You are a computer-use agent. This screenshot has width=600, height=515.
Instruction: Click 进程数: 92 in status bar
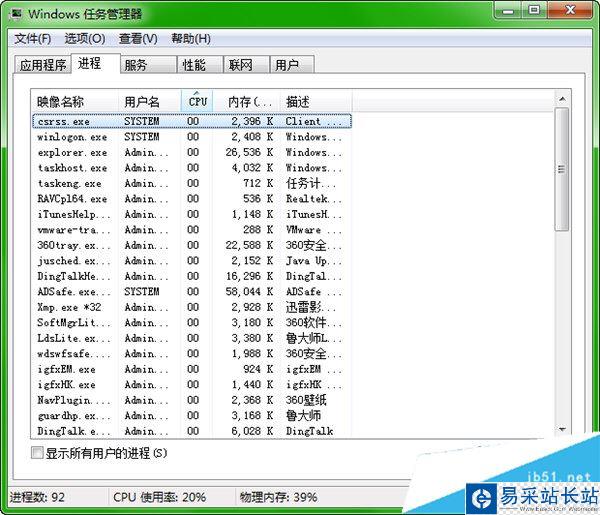click(x=37, y=497)
